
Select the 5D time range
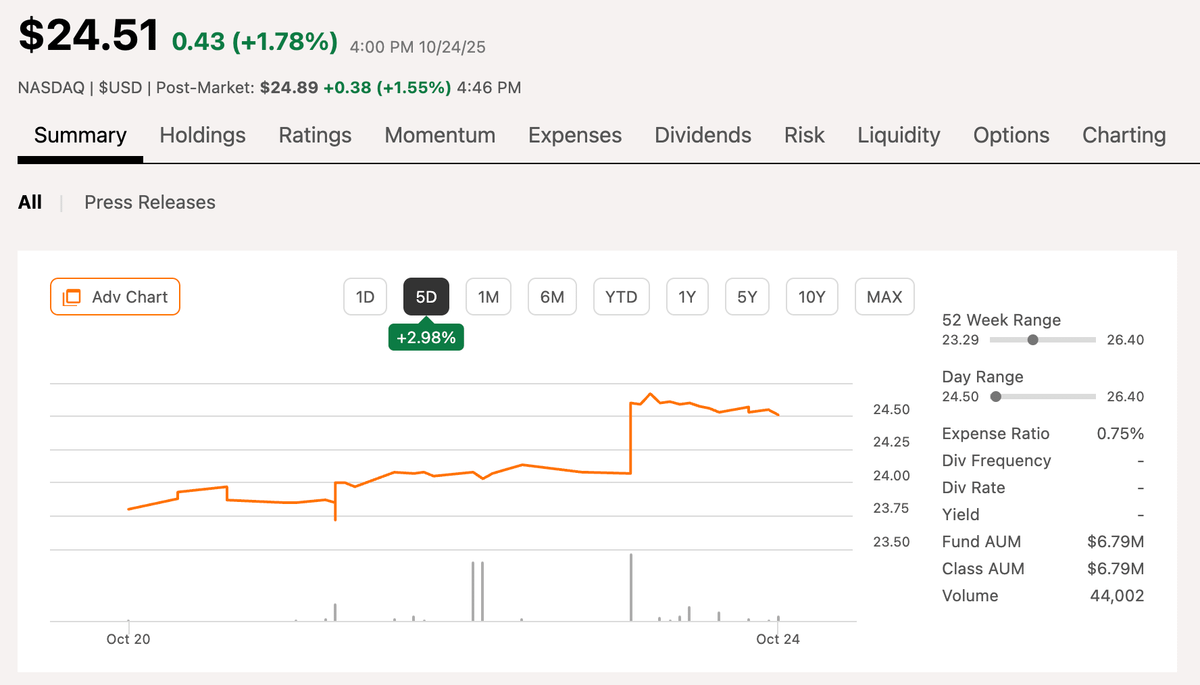[426, 297]
